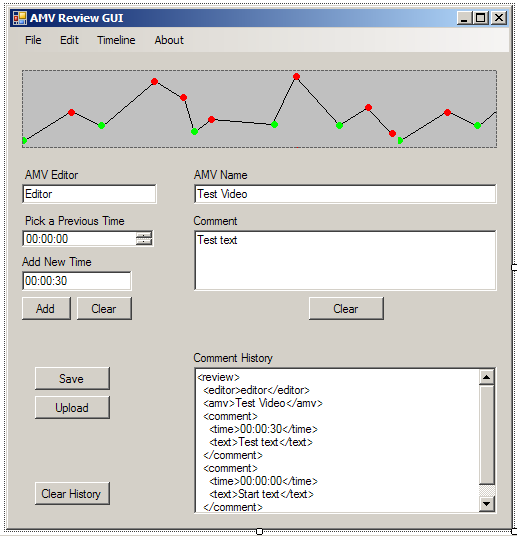
Task: Click the Clear History button
Action: point(72,494)
